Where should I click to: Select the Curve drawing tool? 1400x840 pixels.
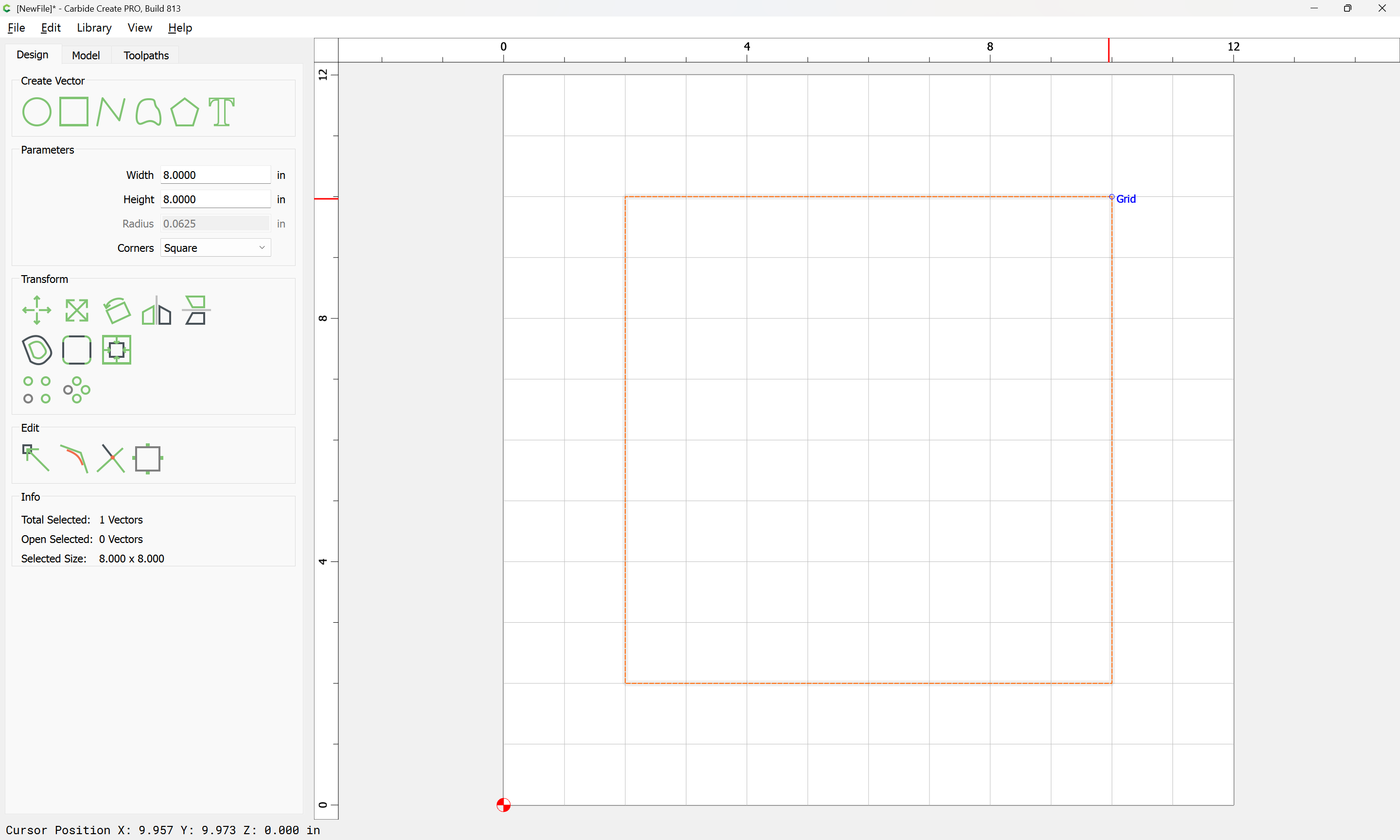pyautogui.click(x=148, y=111)
